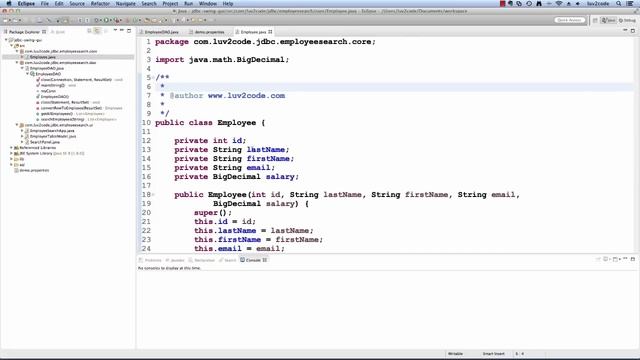The image size is (640, 360).
Task: Click the green Run toolbar button
Action: [x=107, y=20]
